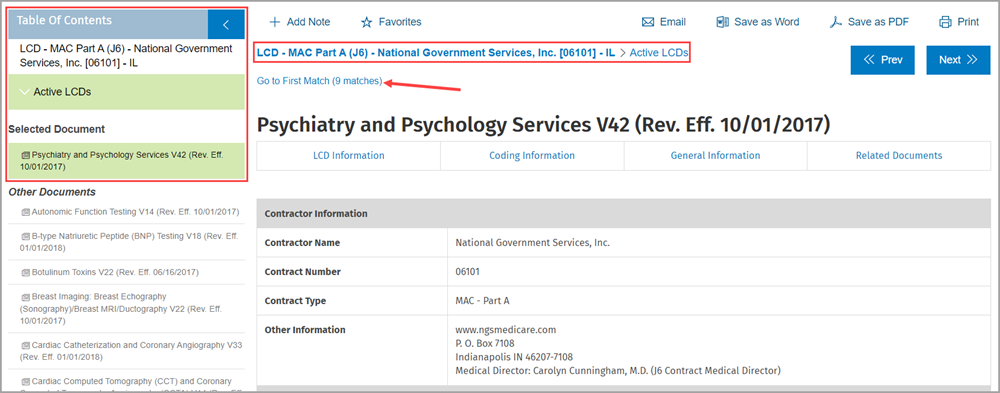
Task: Click the Save as Word document icon
Action: click(x=723, y=22)
